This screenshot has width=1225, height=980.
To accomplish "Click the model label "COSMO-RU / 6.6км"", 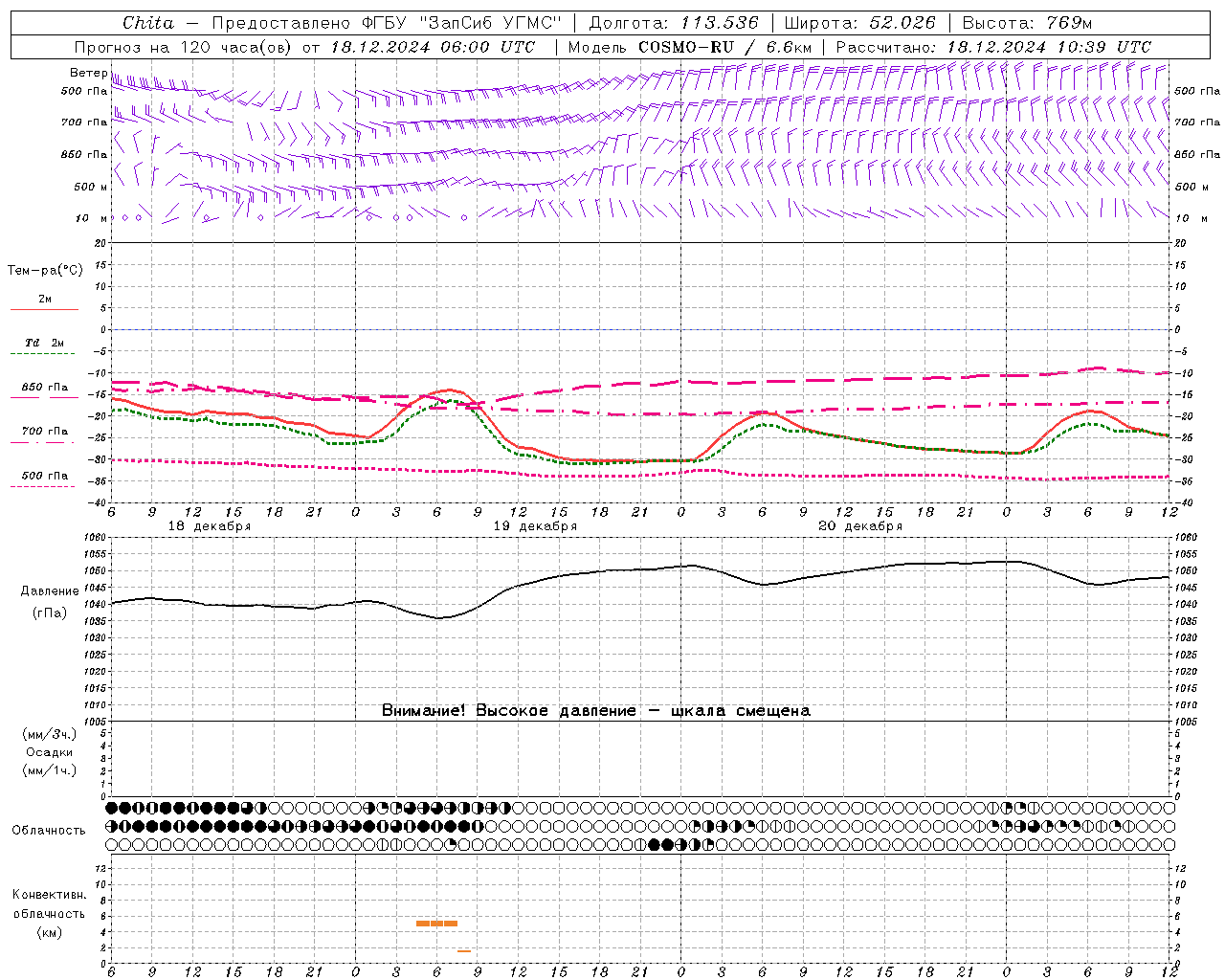I will (x=725, y=47).
